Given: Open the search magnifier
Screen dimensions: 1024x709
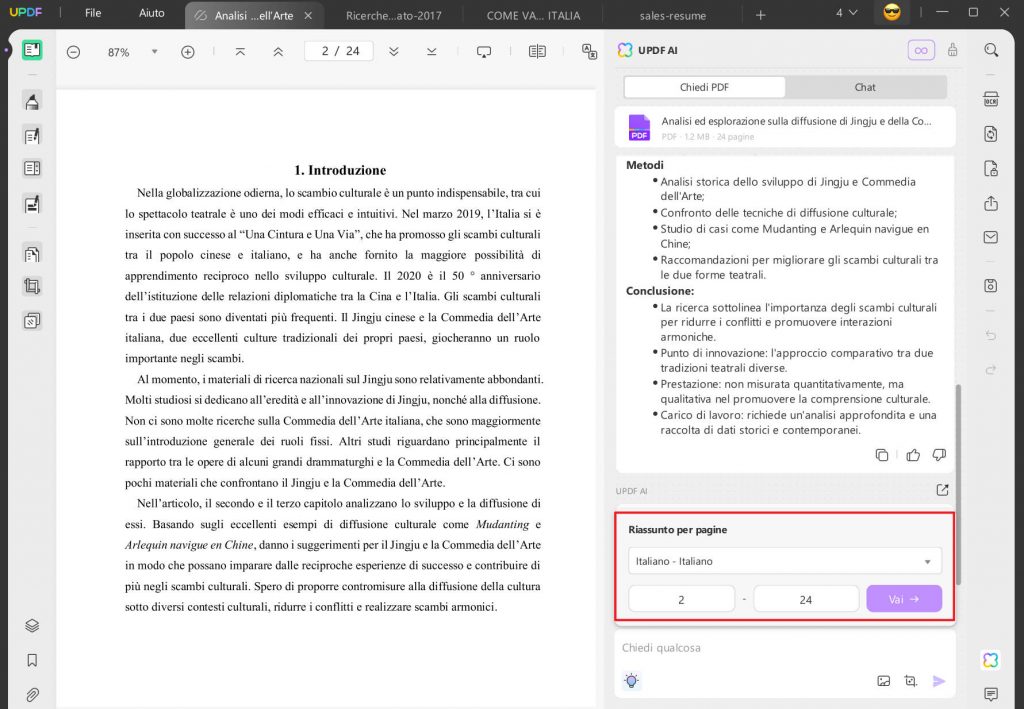Looking at the screenshot, I should pos(991,50).
